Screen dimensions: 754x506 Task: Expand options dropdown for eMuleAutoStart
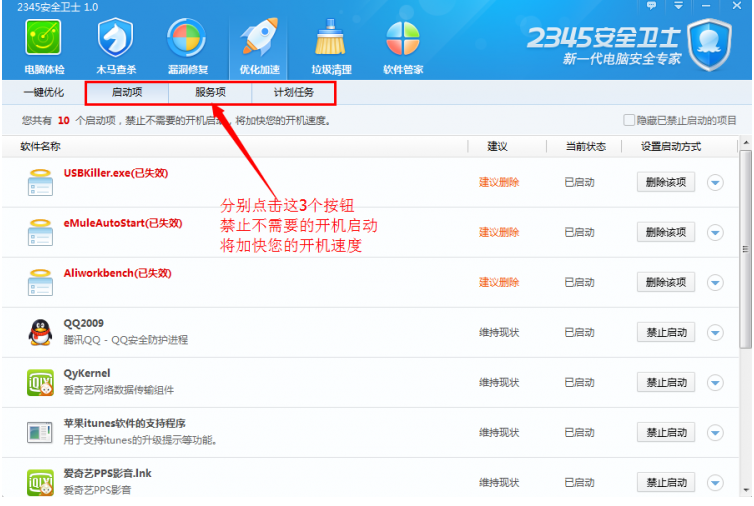click(716, 232)
